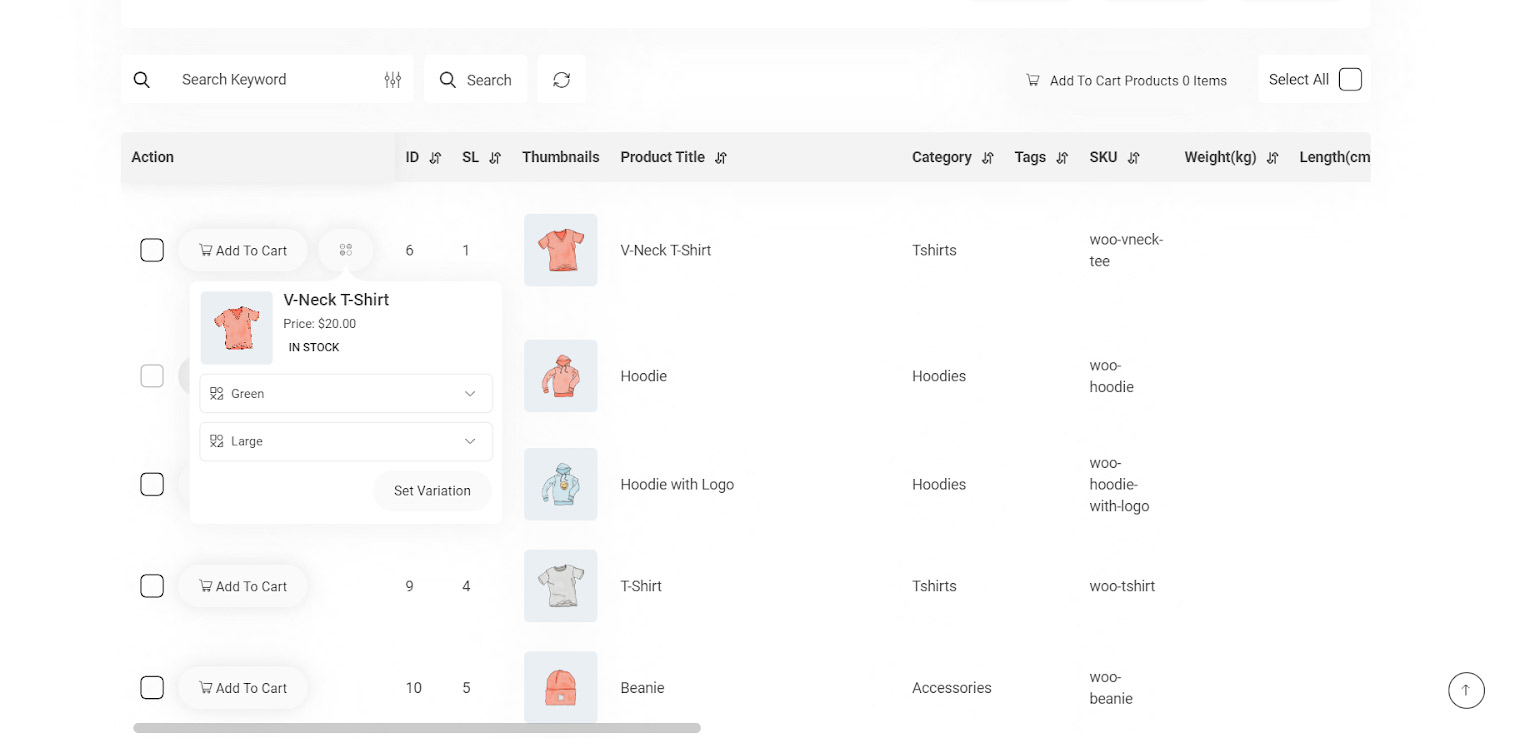
Task: Sort by SKU column arrows
Action: [1133, 158]
